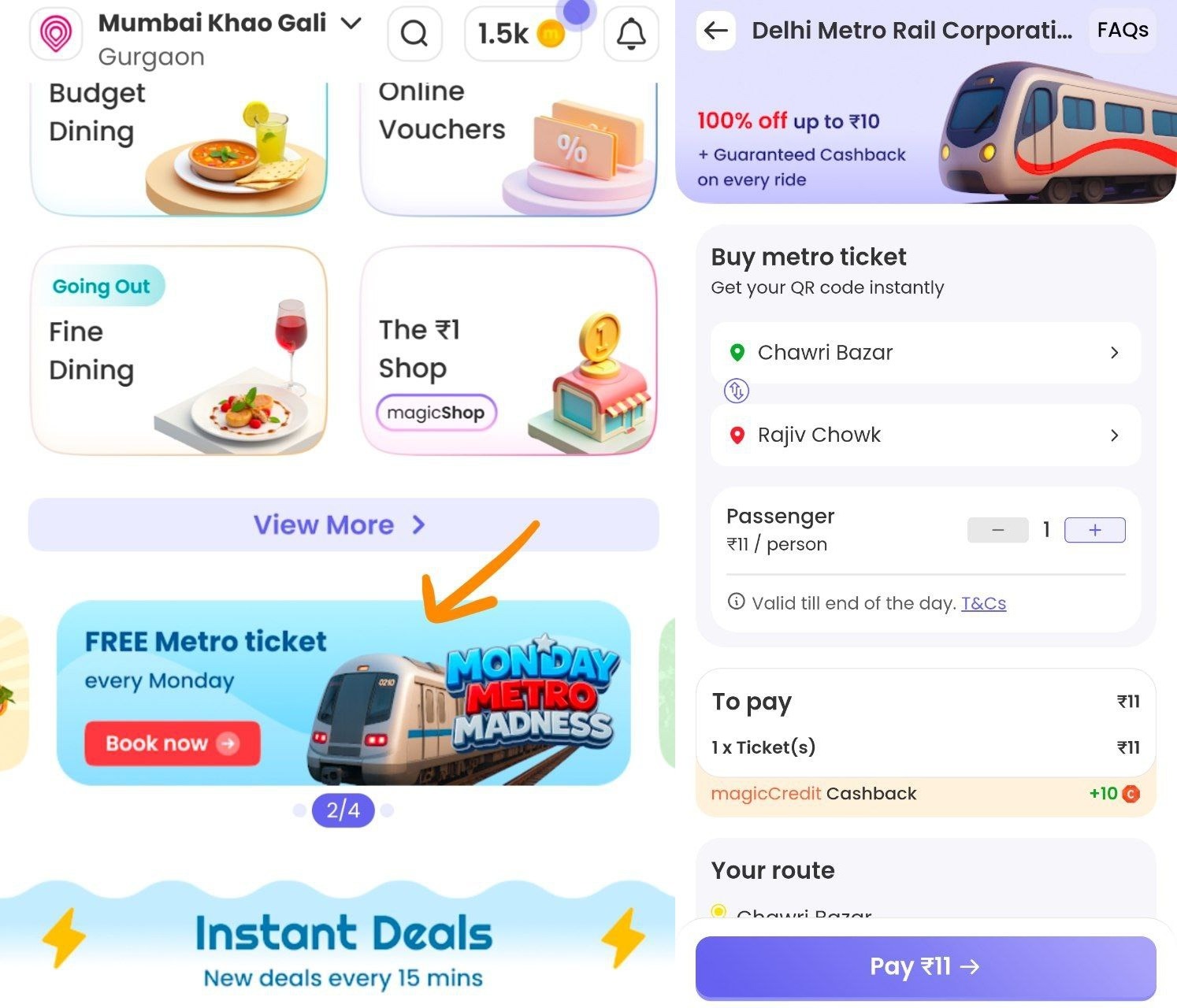Open the T&Cs link

(x=983, y=603)
